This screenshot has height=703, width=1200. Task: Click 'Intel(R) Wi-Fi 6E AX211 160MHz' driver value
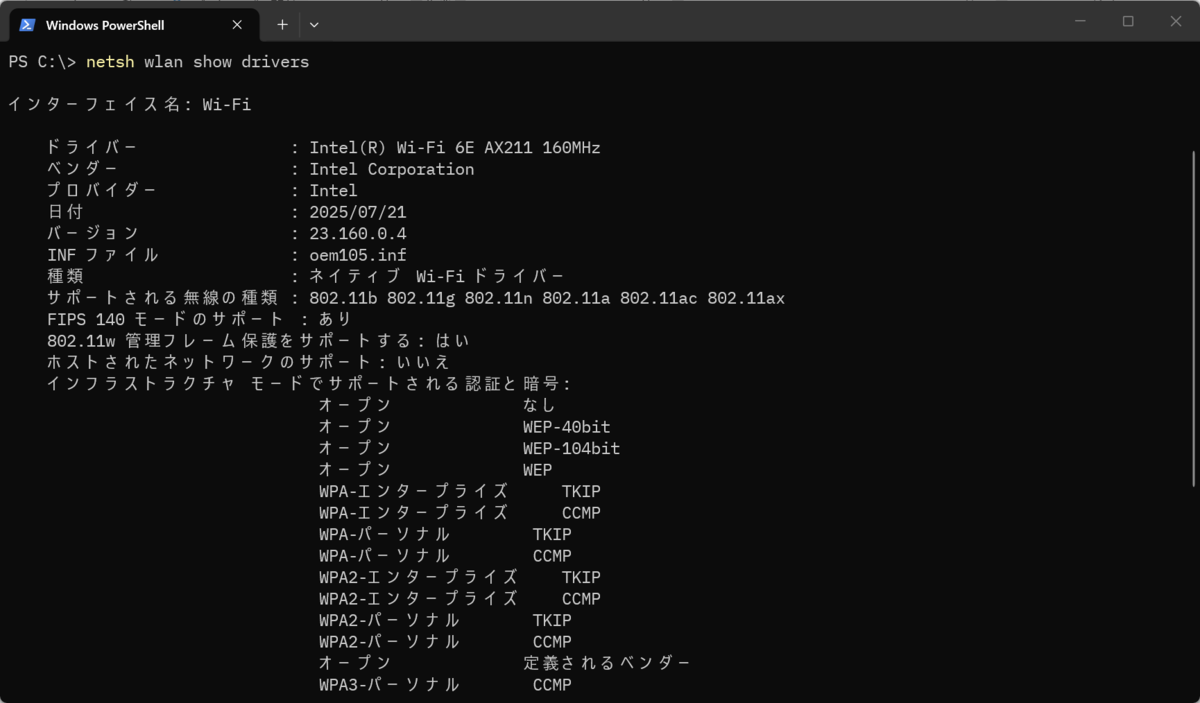455,148
